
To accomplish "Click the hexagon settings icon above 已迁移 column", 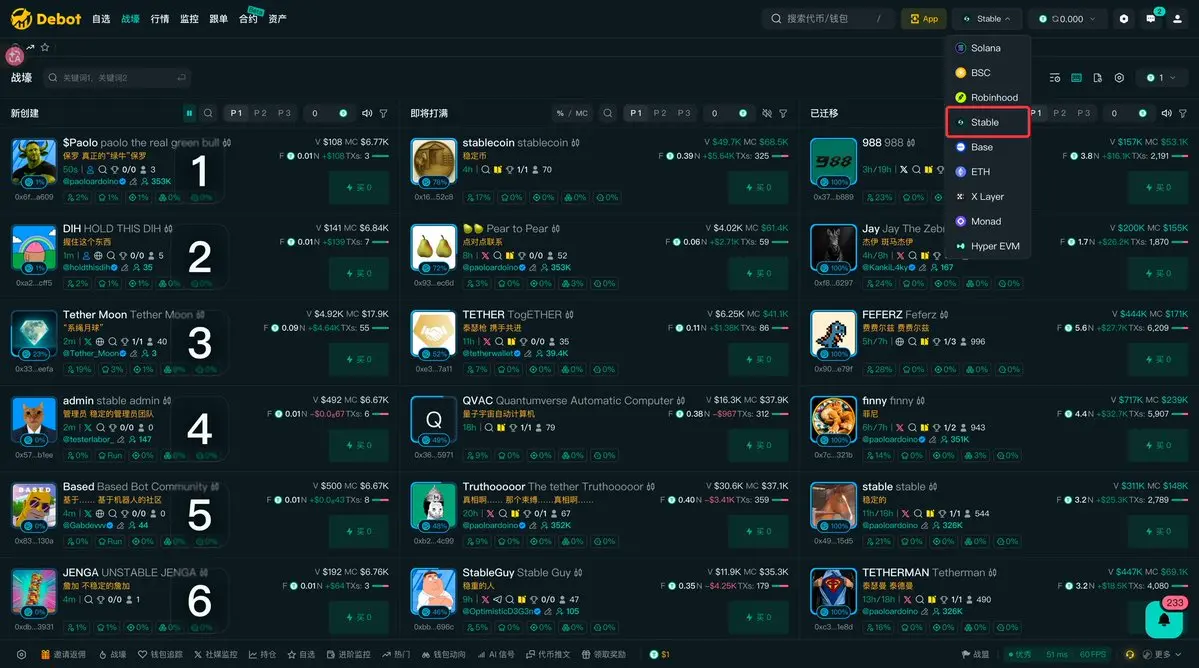I will tap(1119, 78).
